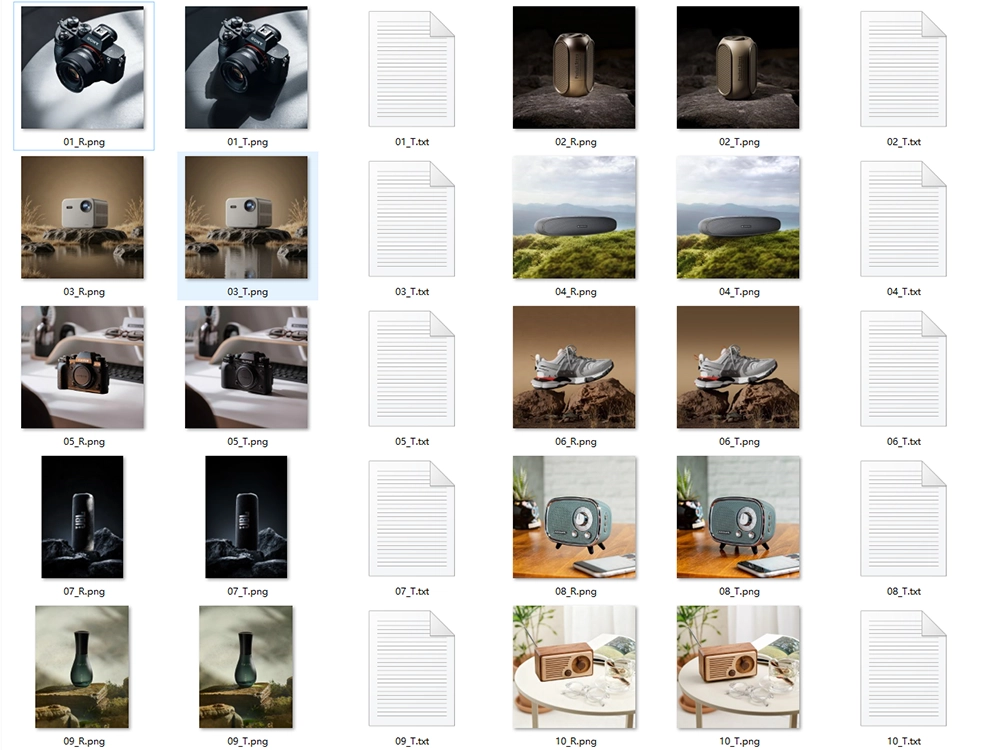Viewport: 1000px width, 750px height.
Task: Click the 04_T.txt file icon
Action: [903, 218]
